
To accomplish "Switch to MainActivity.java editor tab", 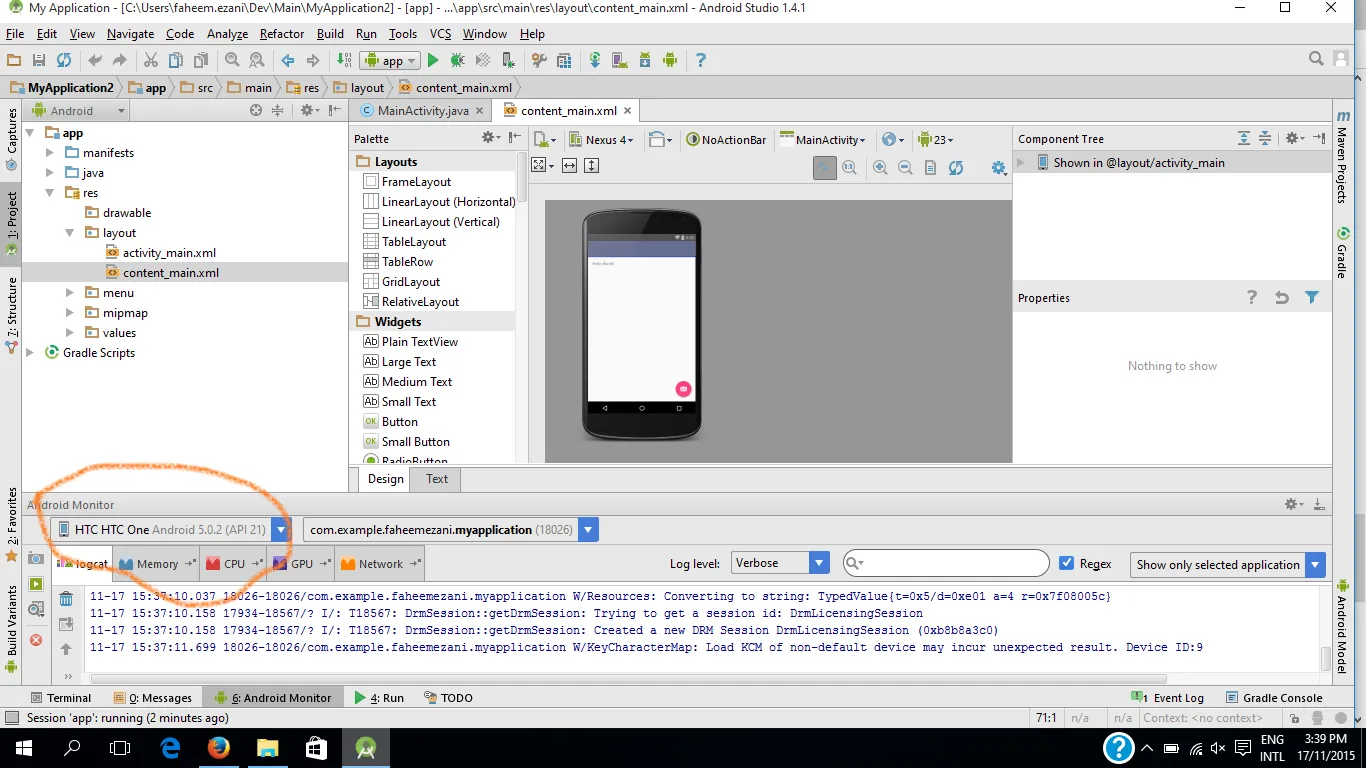I will [422, 111].
